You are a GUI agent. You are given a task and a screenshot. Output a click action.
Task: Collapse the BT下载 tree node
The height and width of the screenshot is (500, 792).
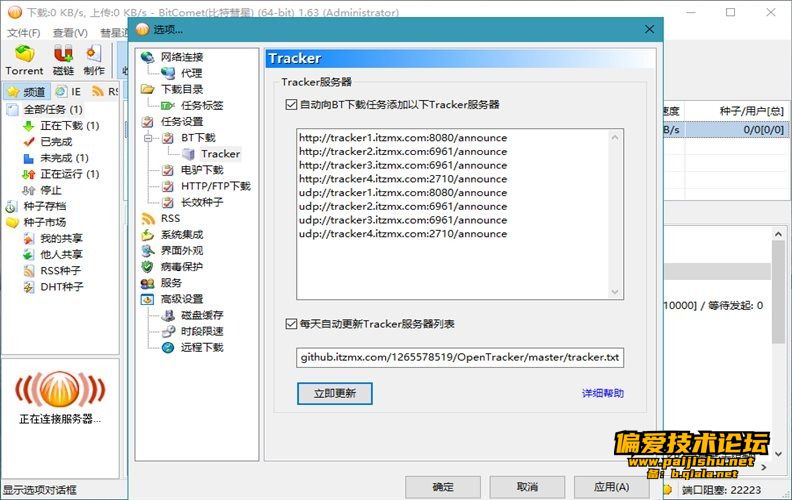coord(148,137)
